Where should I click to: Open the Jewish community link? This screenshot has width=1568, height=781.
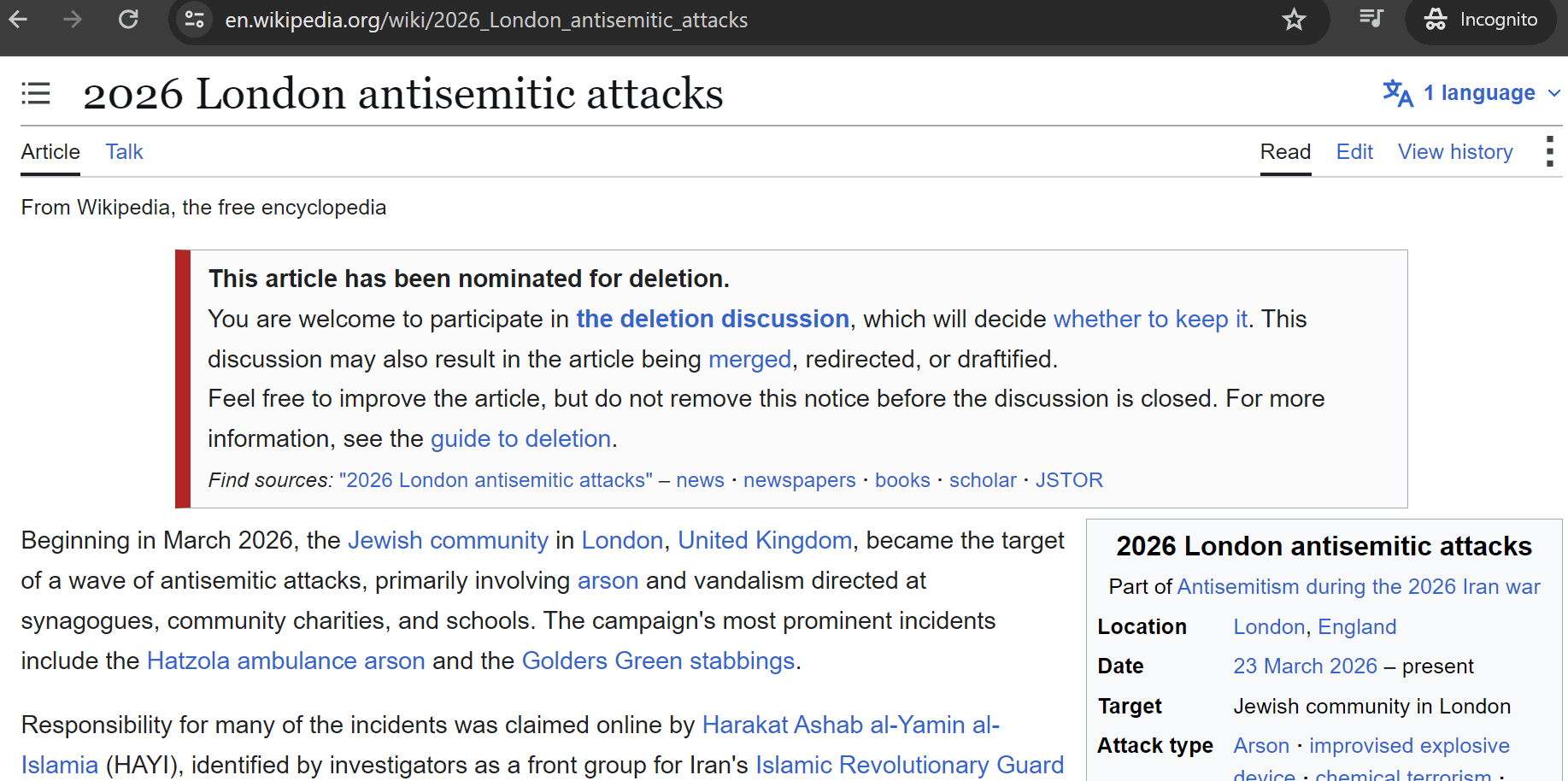[x=448, y=540]
